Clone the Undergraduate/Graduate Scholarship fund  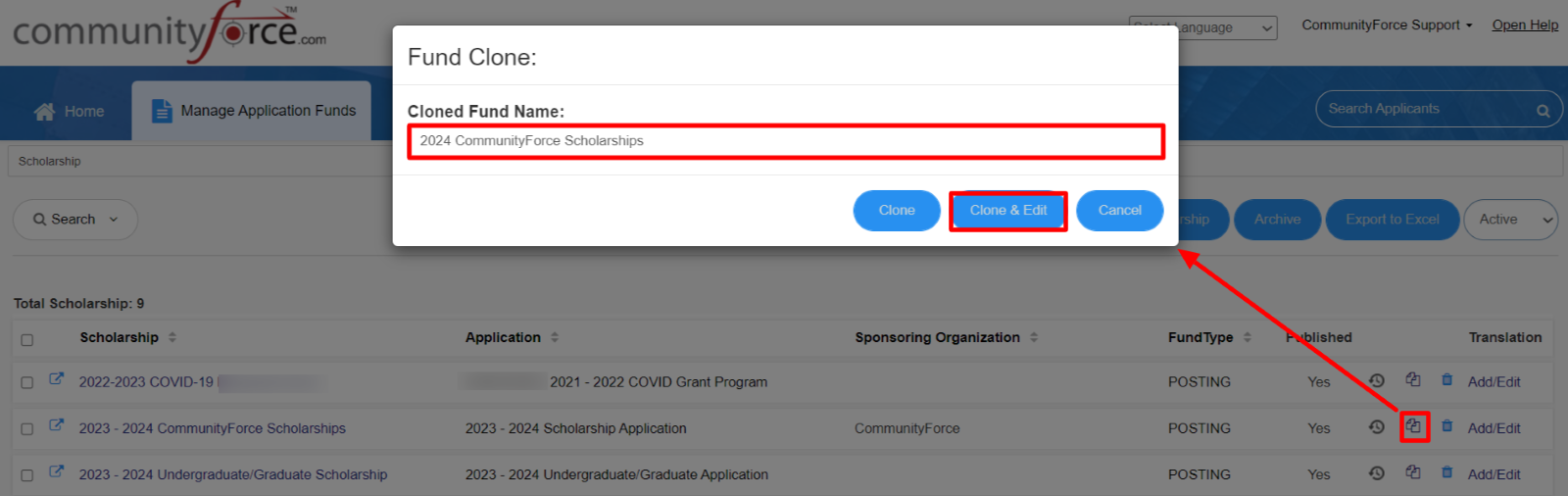1413,471
